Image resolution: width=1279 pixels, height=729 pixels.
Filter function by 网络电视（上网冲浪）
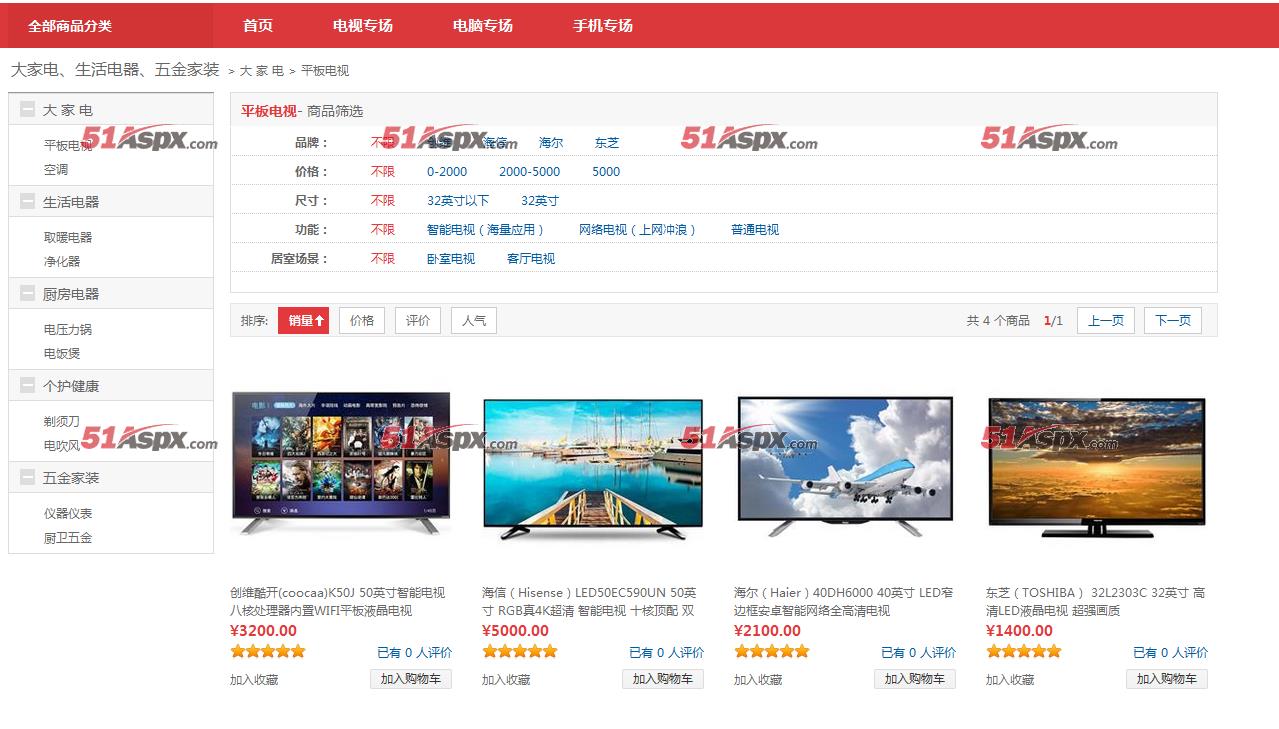pos(639,230)
